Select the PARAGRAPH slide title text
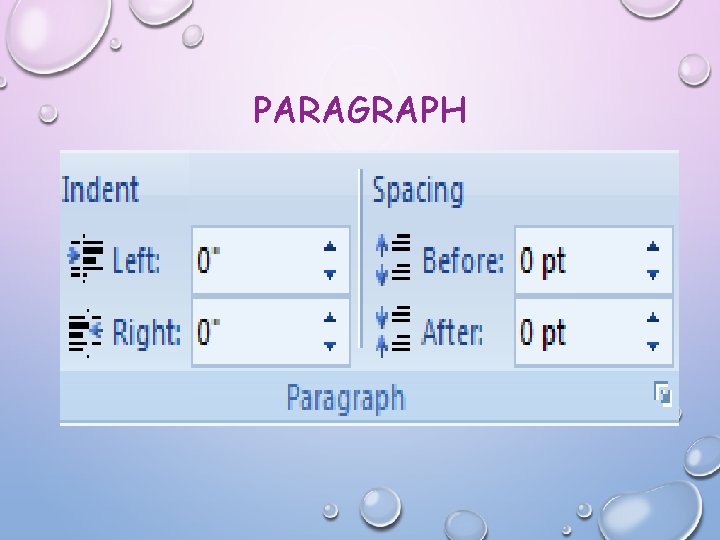The width and height of the screenshot is (720, 540). pos(360,109)
